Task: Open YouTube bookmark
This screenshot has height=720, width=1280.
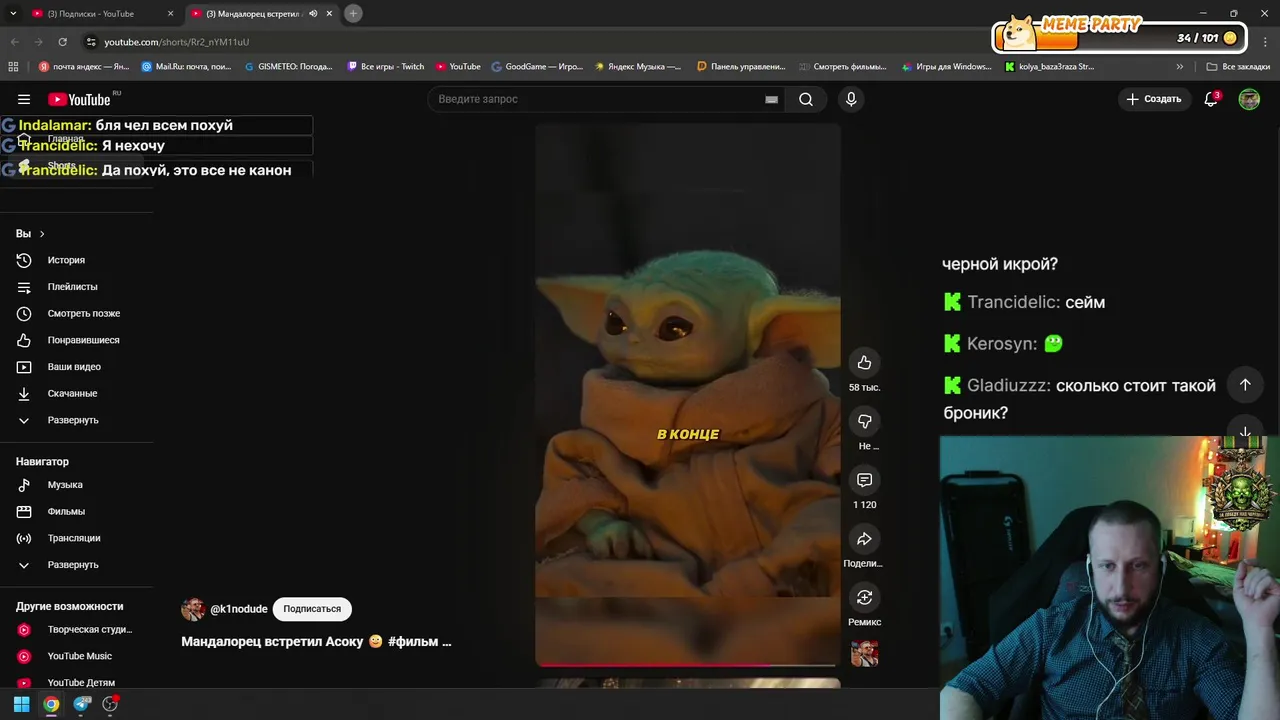Action: pyautogui.click(x=458, y=67)
